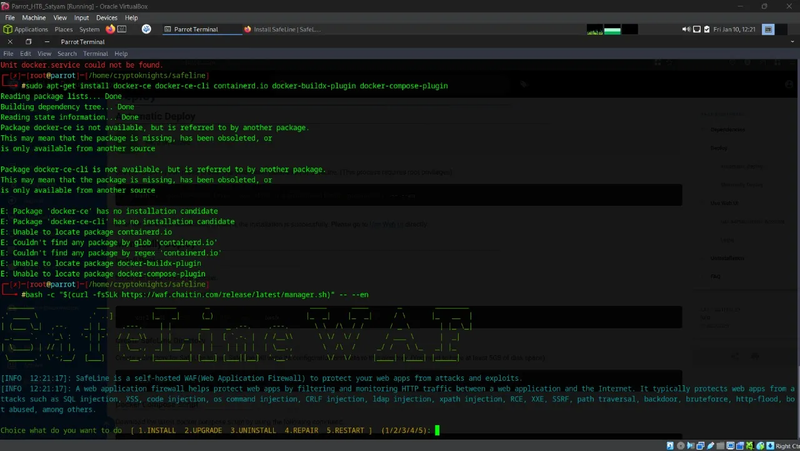Click the VirtualBox optical drive status icon
The height and width of the screenshot is (451, 800).
pos(680,446)
